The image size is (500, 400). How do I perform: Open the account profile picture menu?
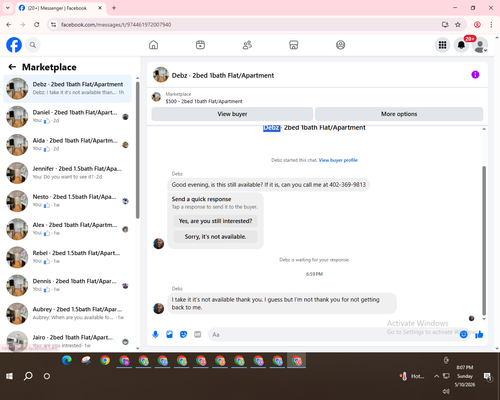click(x=480, y=45)
